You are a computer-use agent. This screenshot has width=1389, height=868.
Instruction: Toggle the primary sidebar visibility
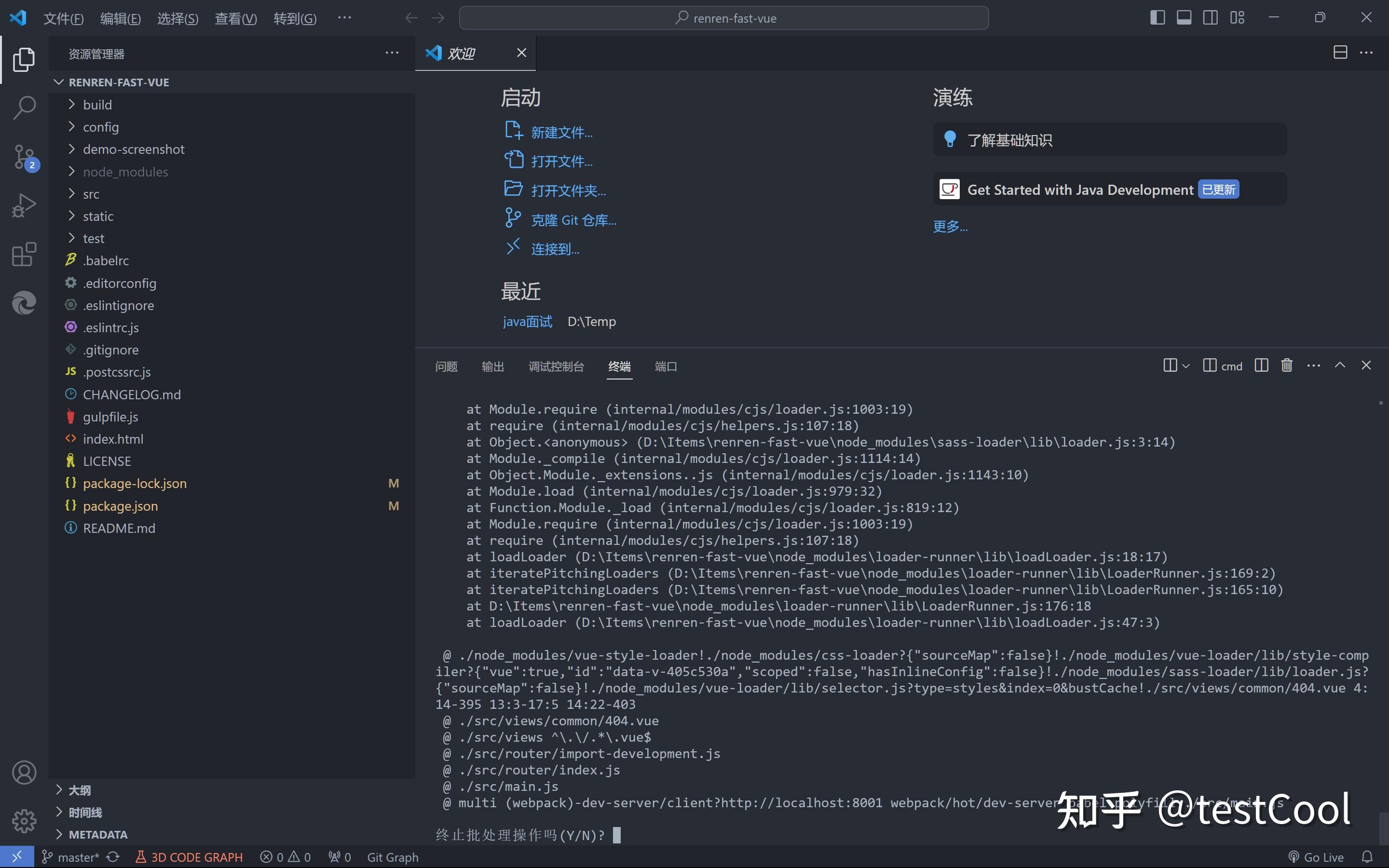pyautogui.click(x=1157, y=17)
